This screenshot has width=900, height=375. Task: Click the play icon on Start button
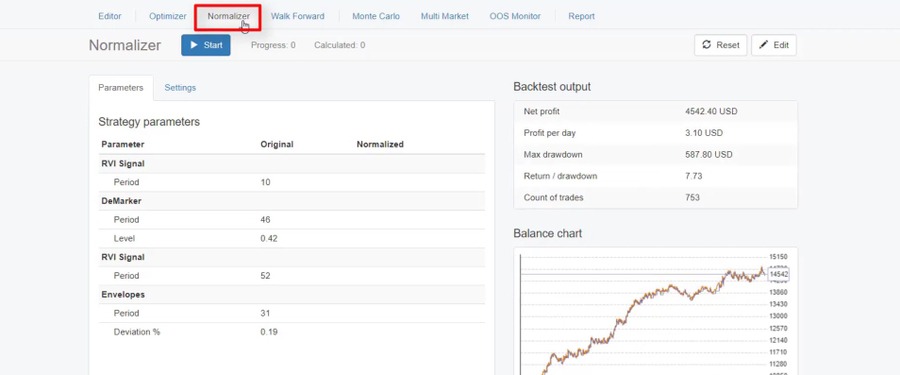pos(194,45)
